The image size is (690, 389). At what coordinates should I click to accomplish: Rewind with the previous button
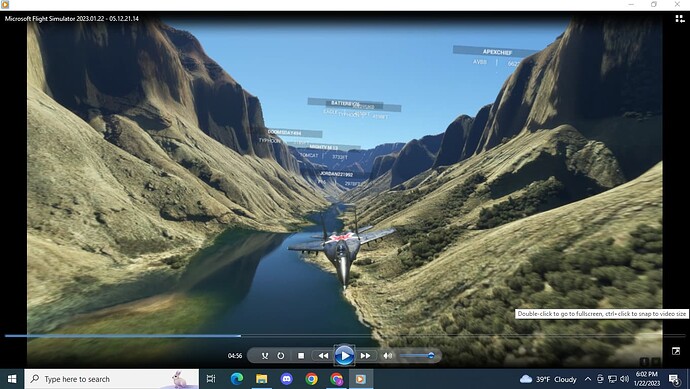pyautogui.click(x=323, y=356)
